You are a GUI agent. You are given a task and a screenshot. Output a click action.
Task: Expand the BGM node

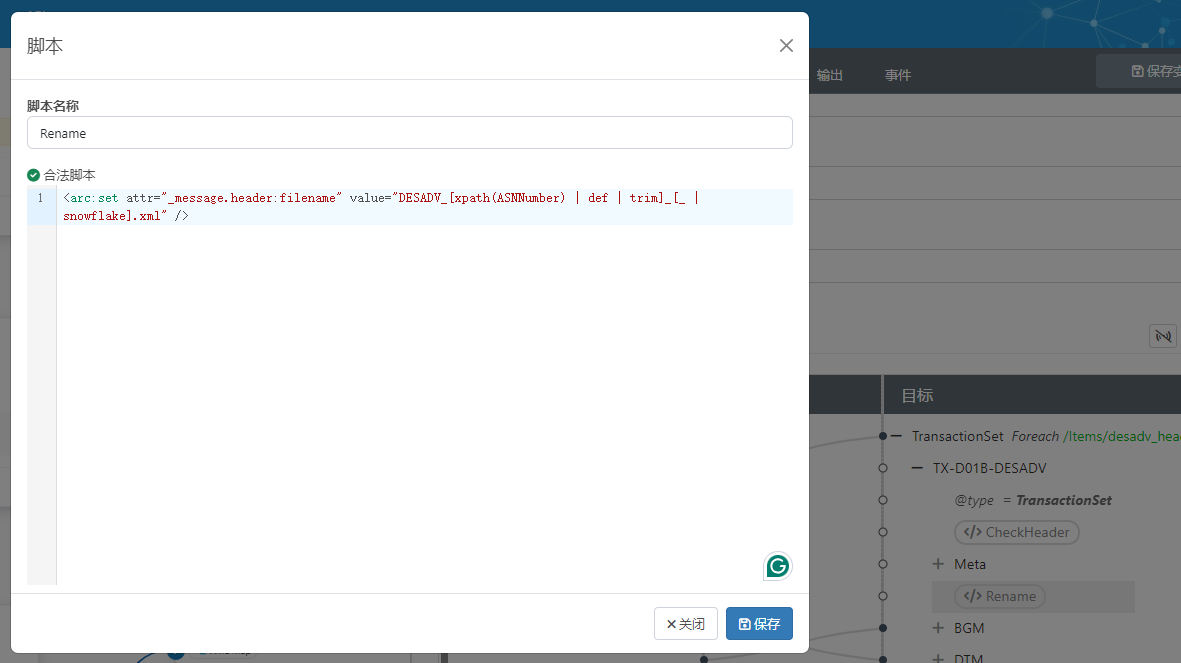(938, 628)
